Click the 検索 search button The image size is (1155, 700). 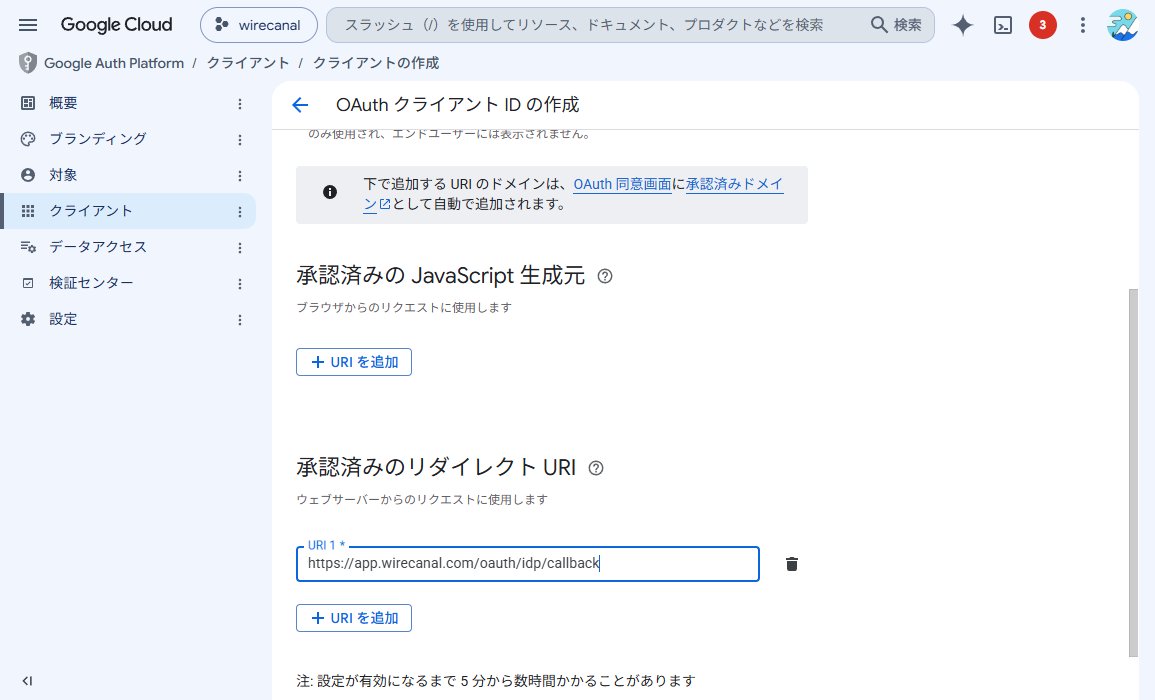pos(896,25)
